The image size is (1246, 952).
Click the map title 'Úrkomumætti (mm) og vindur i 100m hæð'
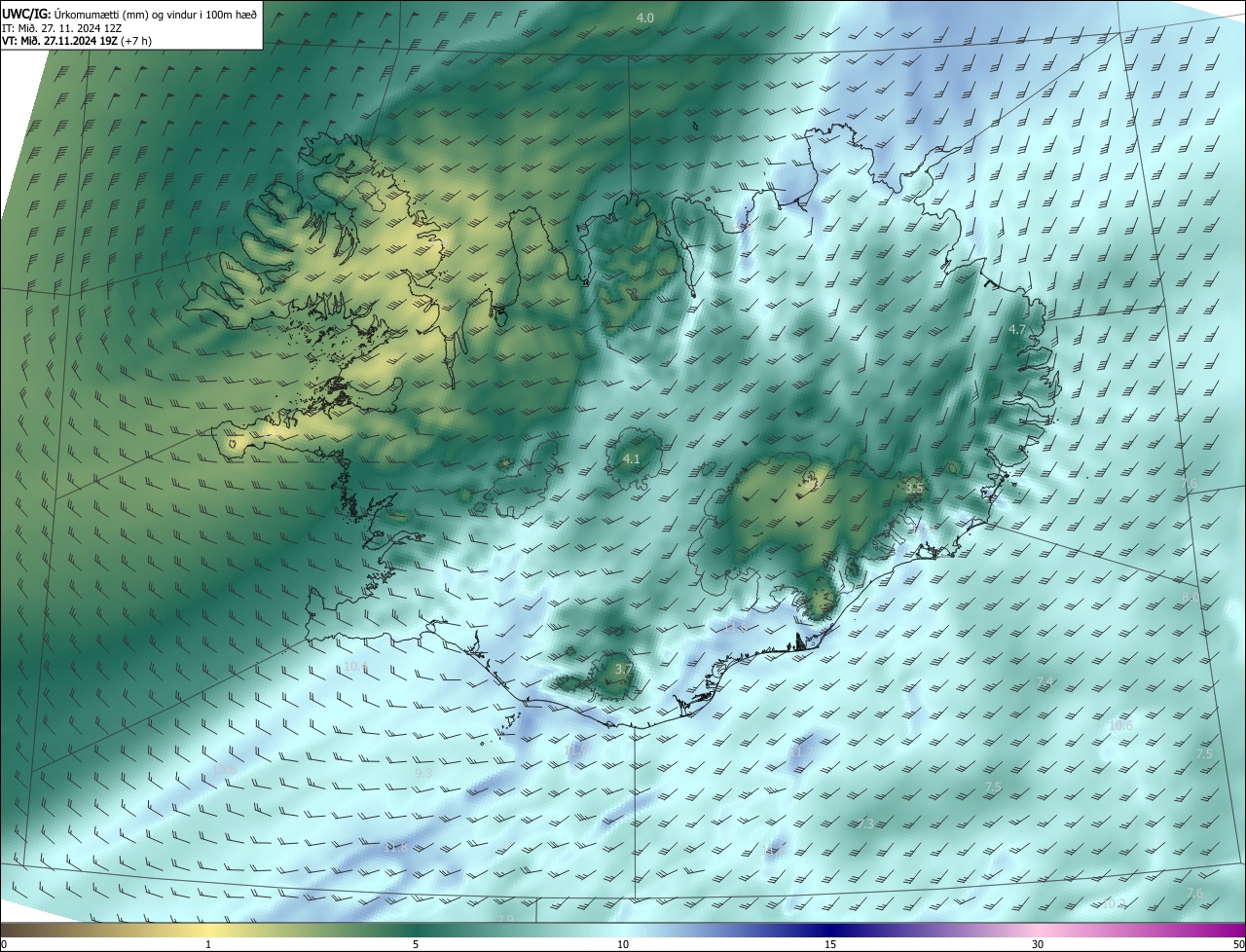155,15
